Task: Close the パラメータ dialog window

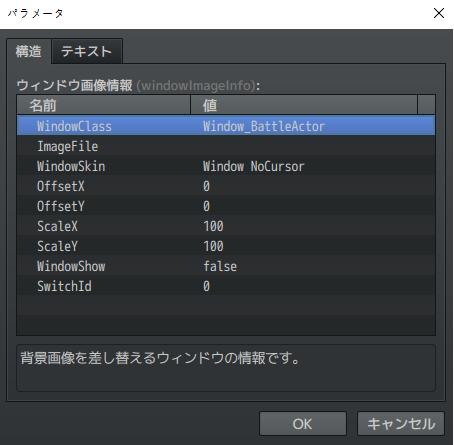Action: tap(439, 13)
